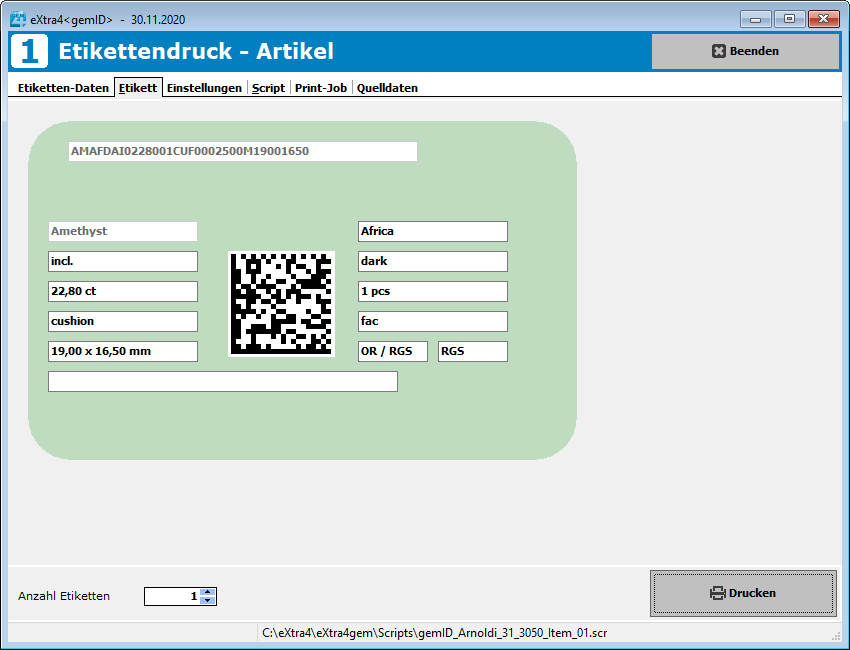Maximize the eXtra4 window
This screenshot has height=650, width=850.
[790, 19]
